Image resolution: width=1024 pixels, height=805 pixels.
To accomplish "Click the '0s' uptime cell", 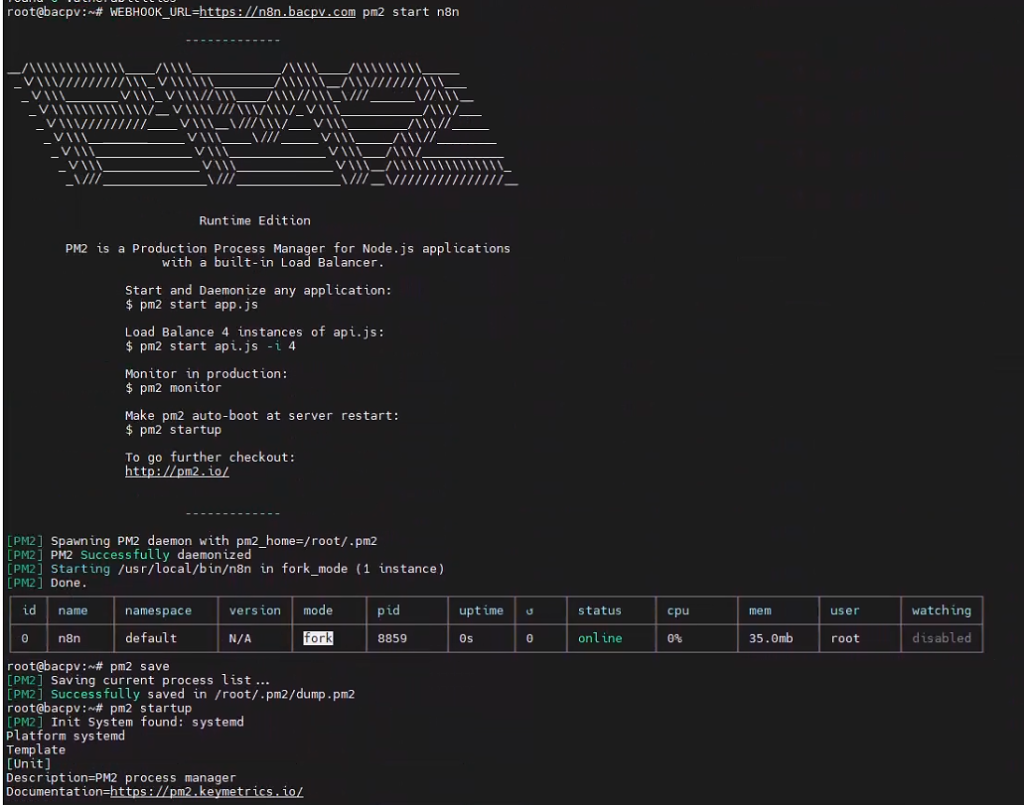I will 466,638.
